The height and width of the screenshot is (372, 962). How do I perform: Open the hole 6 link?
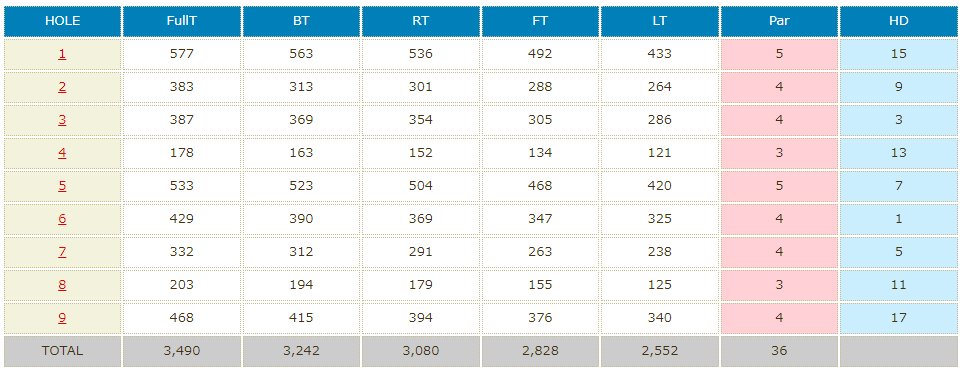click(x=62, y=219)
